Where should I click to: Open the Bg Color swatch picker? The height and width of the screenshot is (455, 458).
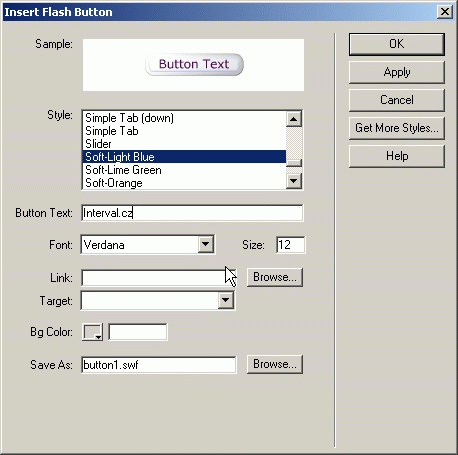[x=92, y=332]
